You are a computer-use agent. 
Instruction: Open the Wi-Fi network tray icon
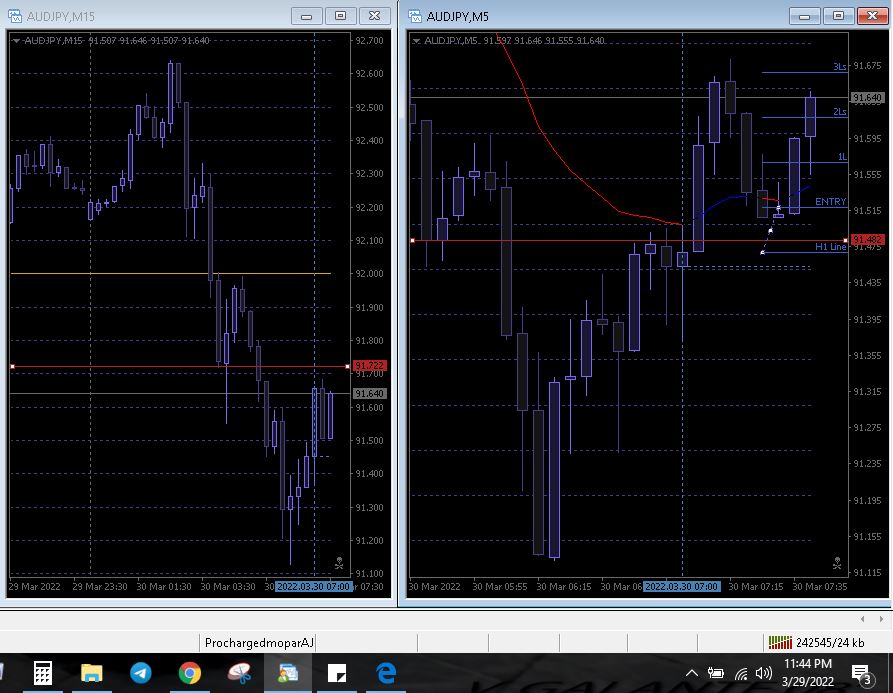click(x=741, y=674)
